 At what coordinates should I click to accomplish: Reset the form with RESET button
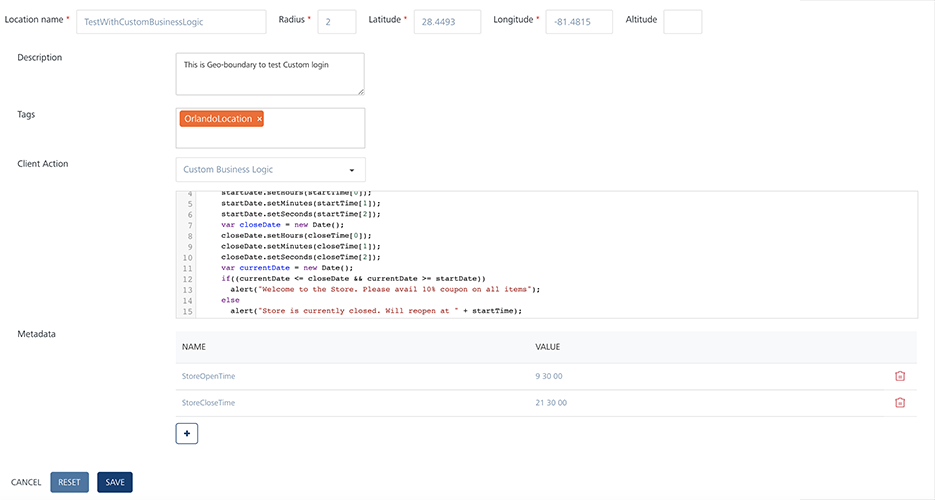pos(69,482)
